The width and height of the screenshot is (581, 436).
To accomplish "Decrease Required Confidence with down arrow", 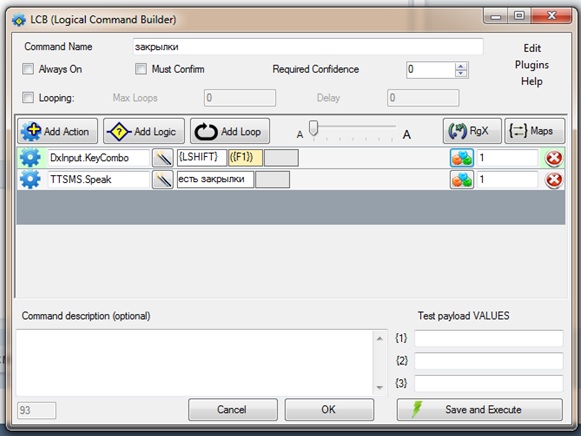I will tap(461, 73).
